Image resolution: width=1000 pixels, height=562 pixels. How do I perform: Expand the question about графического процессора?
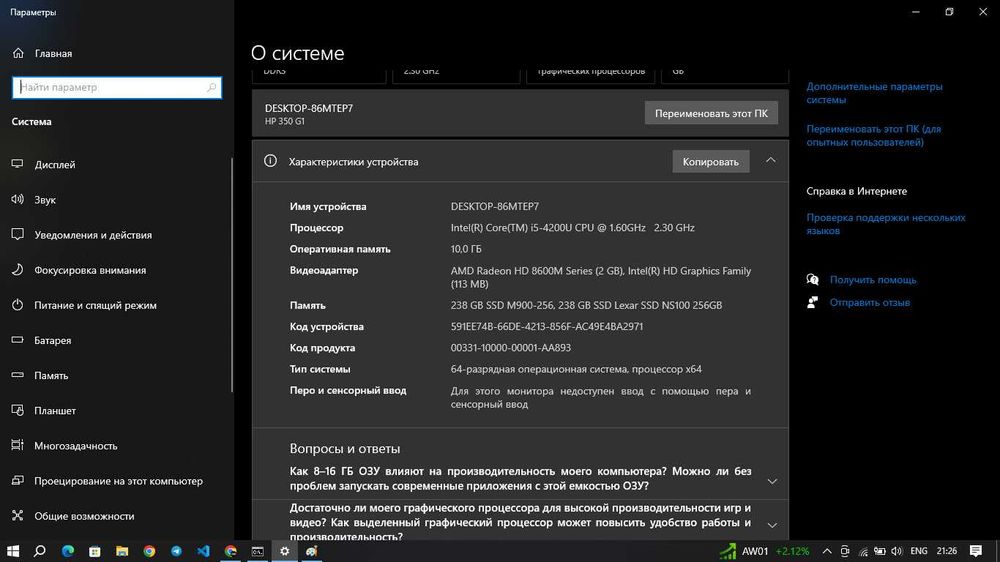coord(772,526)
